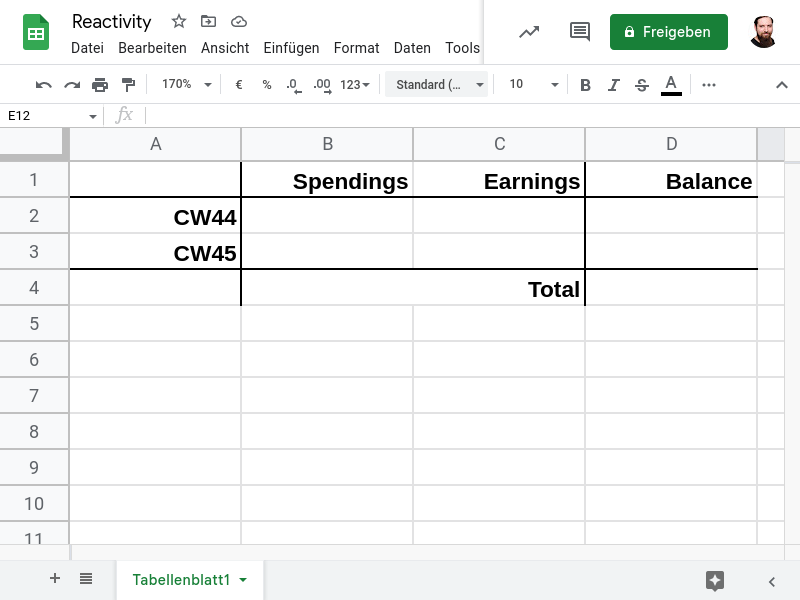Screen dimensions: 800x600
Task: Select the paint format roller tool
Action: [x=128, y=85]
